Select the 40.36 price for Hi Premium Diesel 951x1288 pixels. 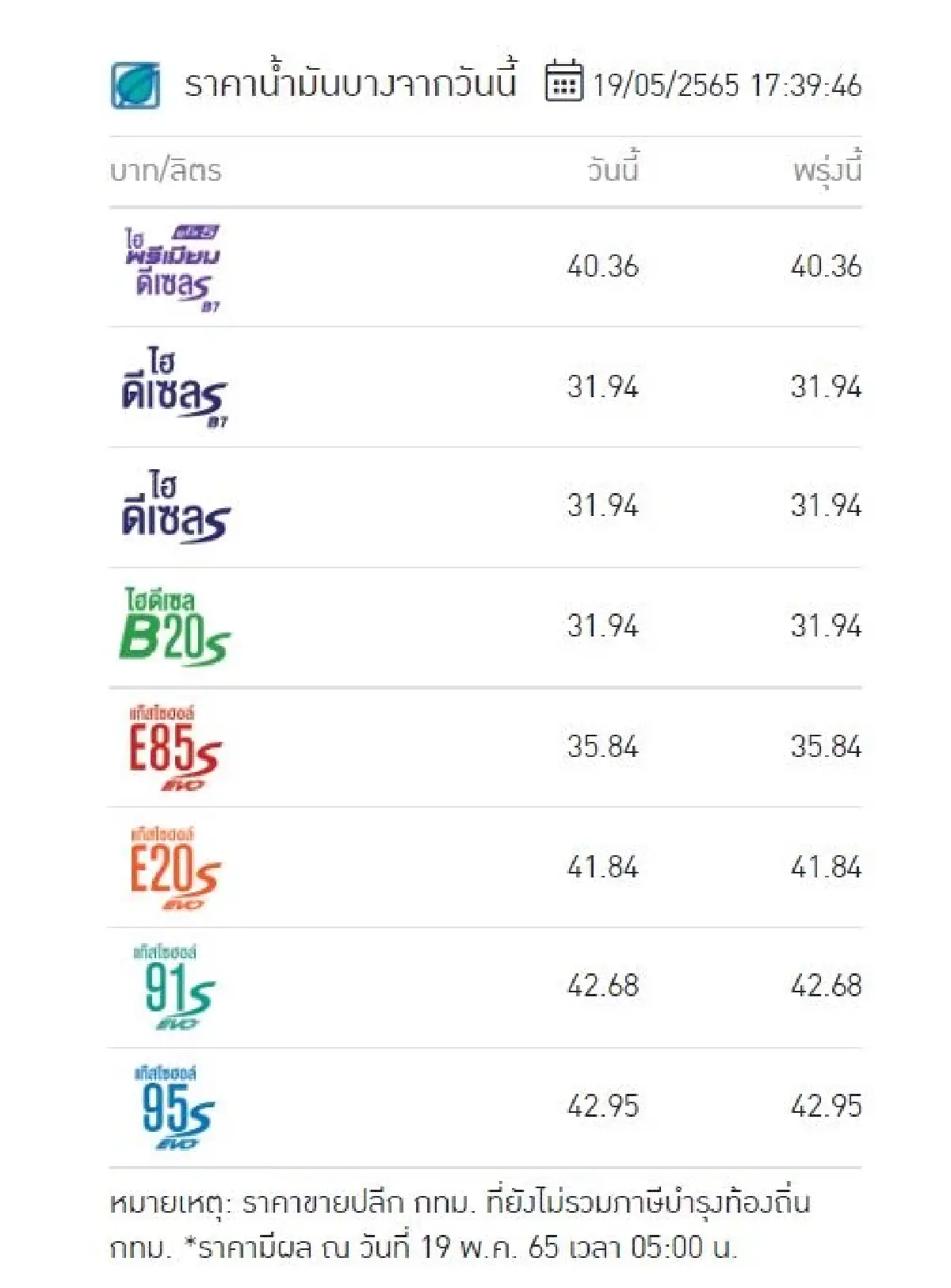pos(605,266)
